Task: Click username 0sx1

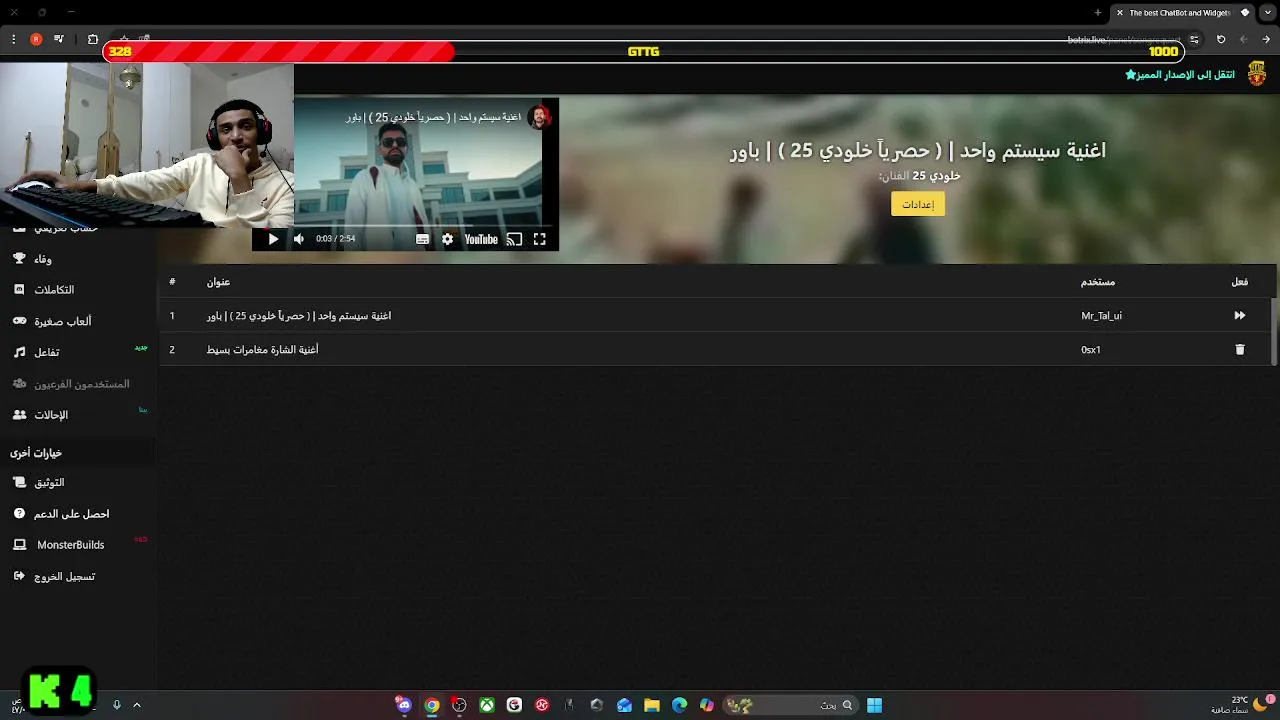Action: coord(1090,350)
